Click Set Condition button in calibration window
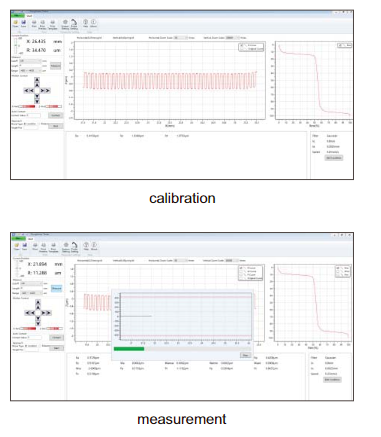This screenshot has height=437, width=381. point(334,158)
